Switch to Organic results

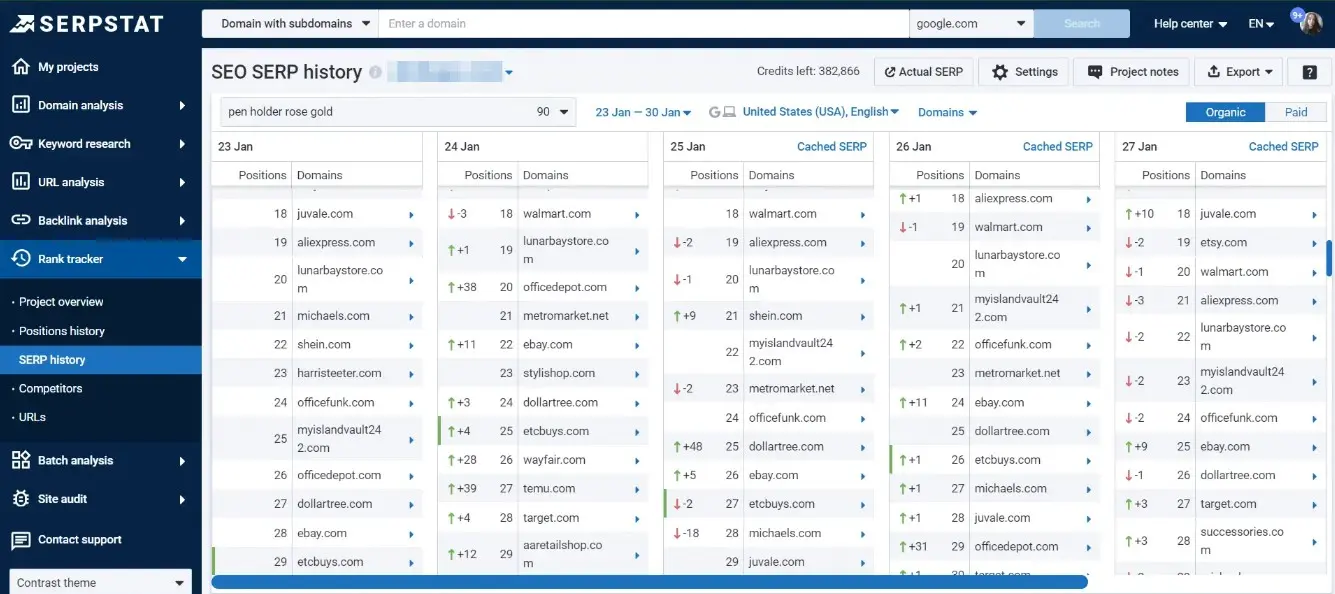(1225, 112)
